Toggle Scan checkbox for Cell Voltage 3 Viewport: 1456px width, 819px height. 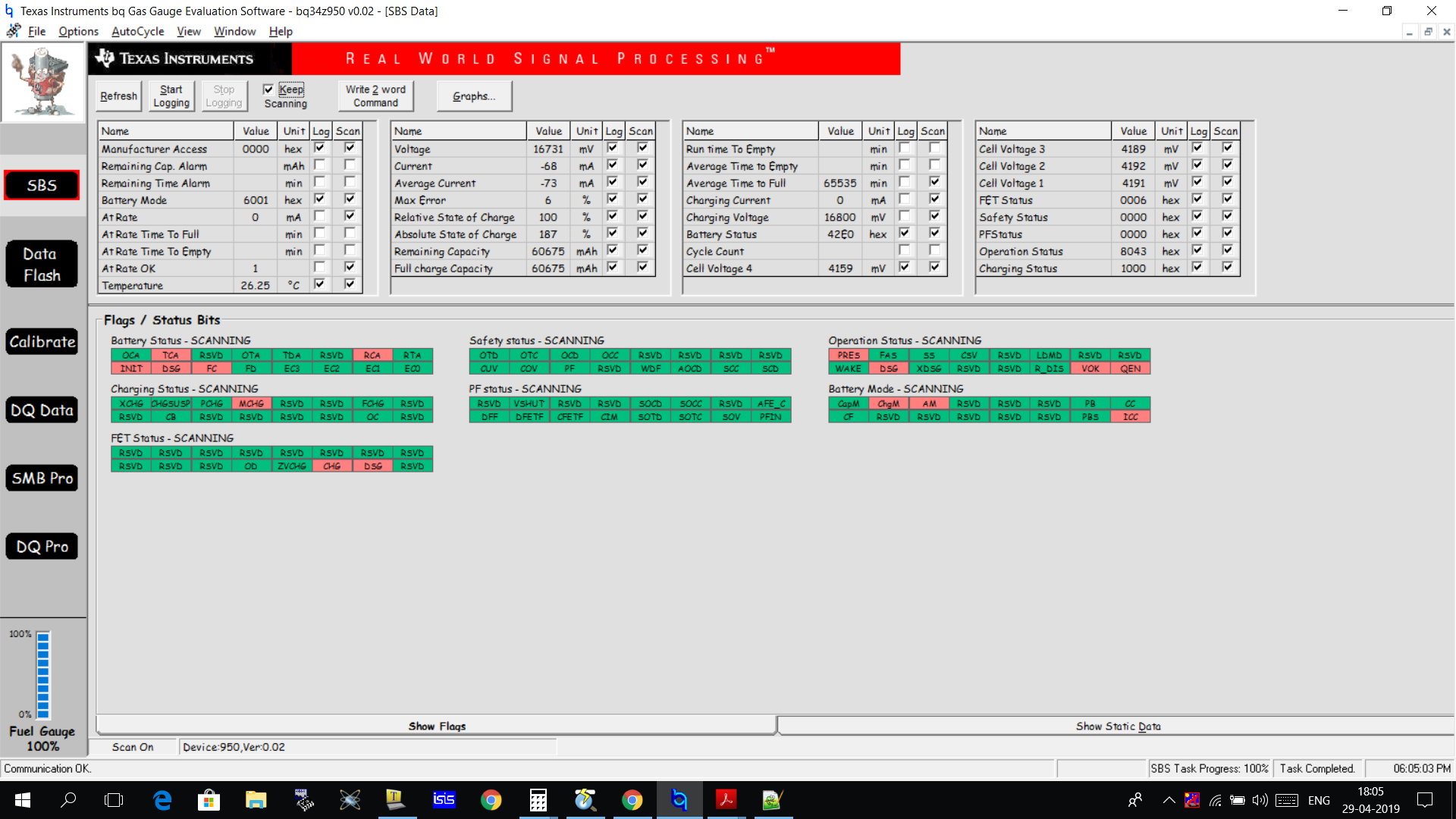point(1227,149)
